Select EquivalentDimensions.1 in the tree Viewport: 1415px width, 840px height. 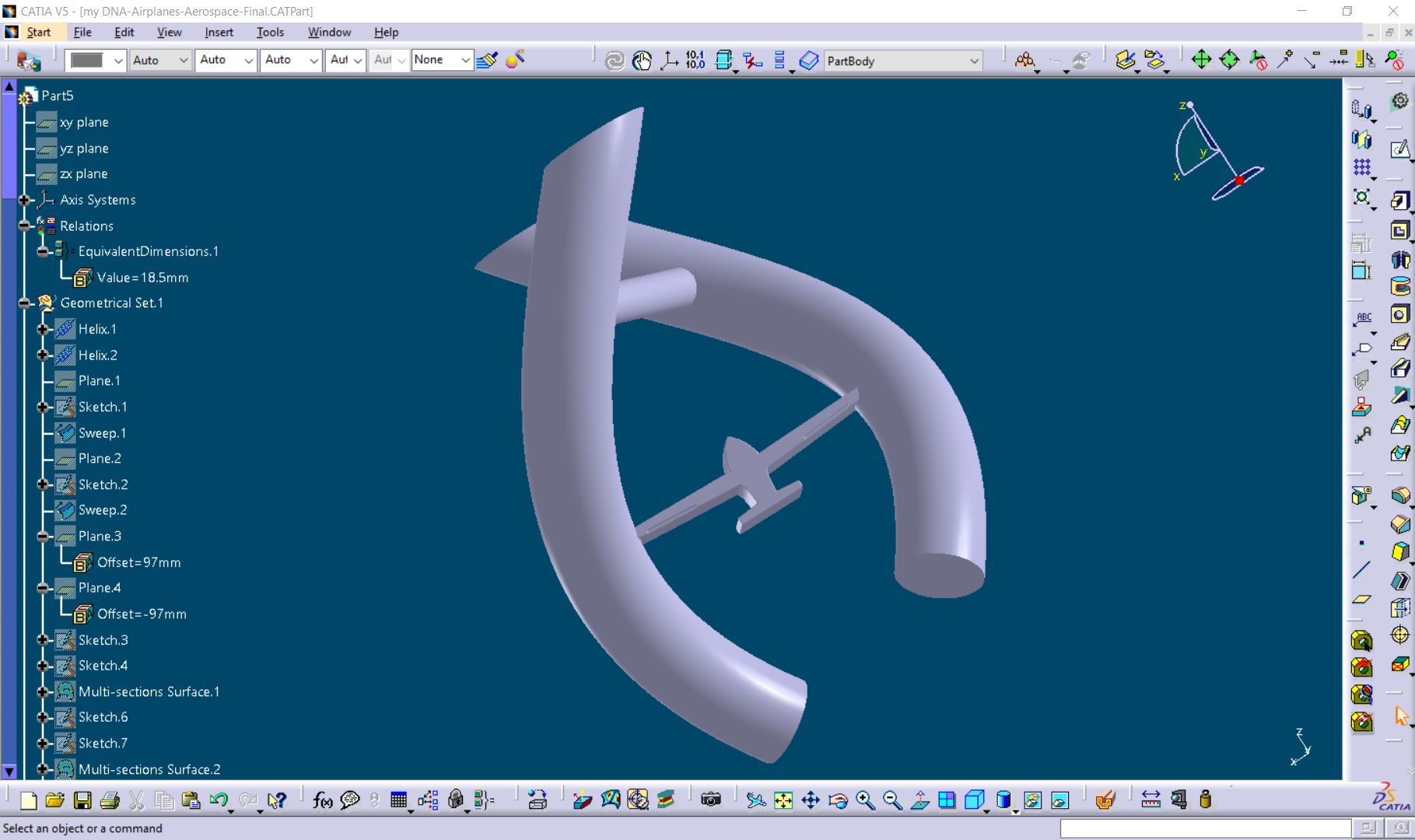coord(148,251)
